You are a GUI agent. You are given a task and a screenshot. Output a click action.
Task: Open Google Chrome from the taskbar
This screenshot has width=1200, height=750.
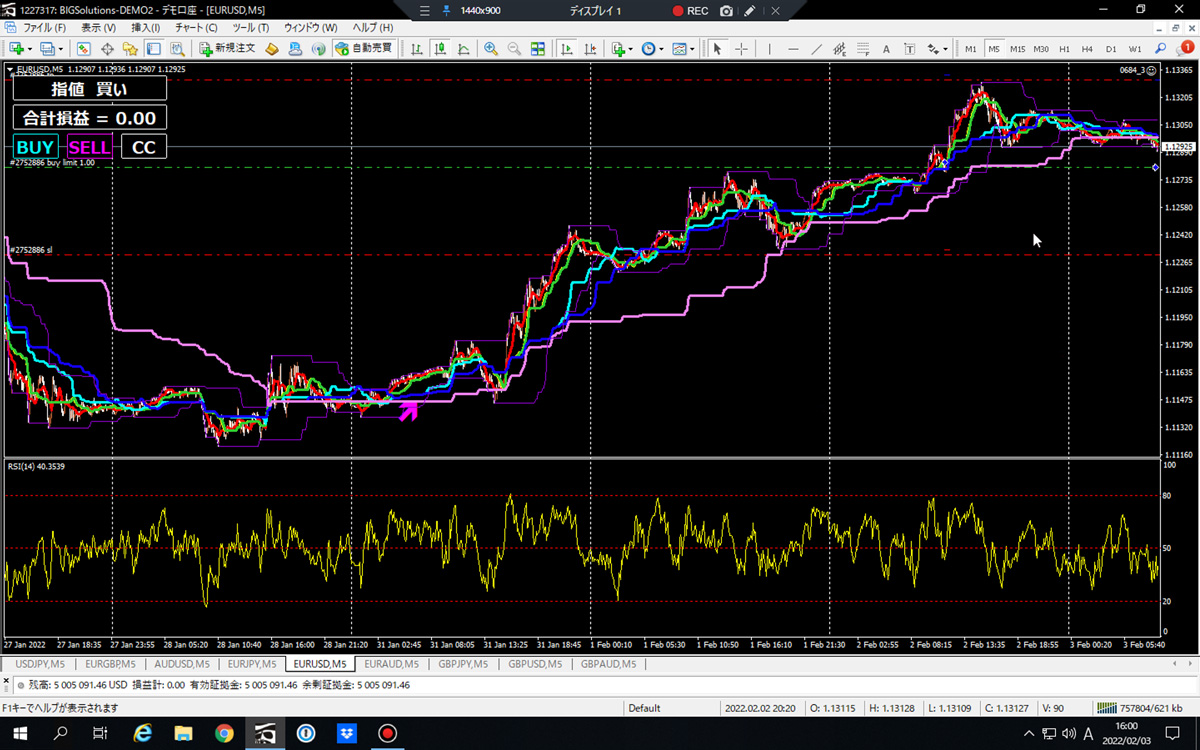tap(222, 734)
